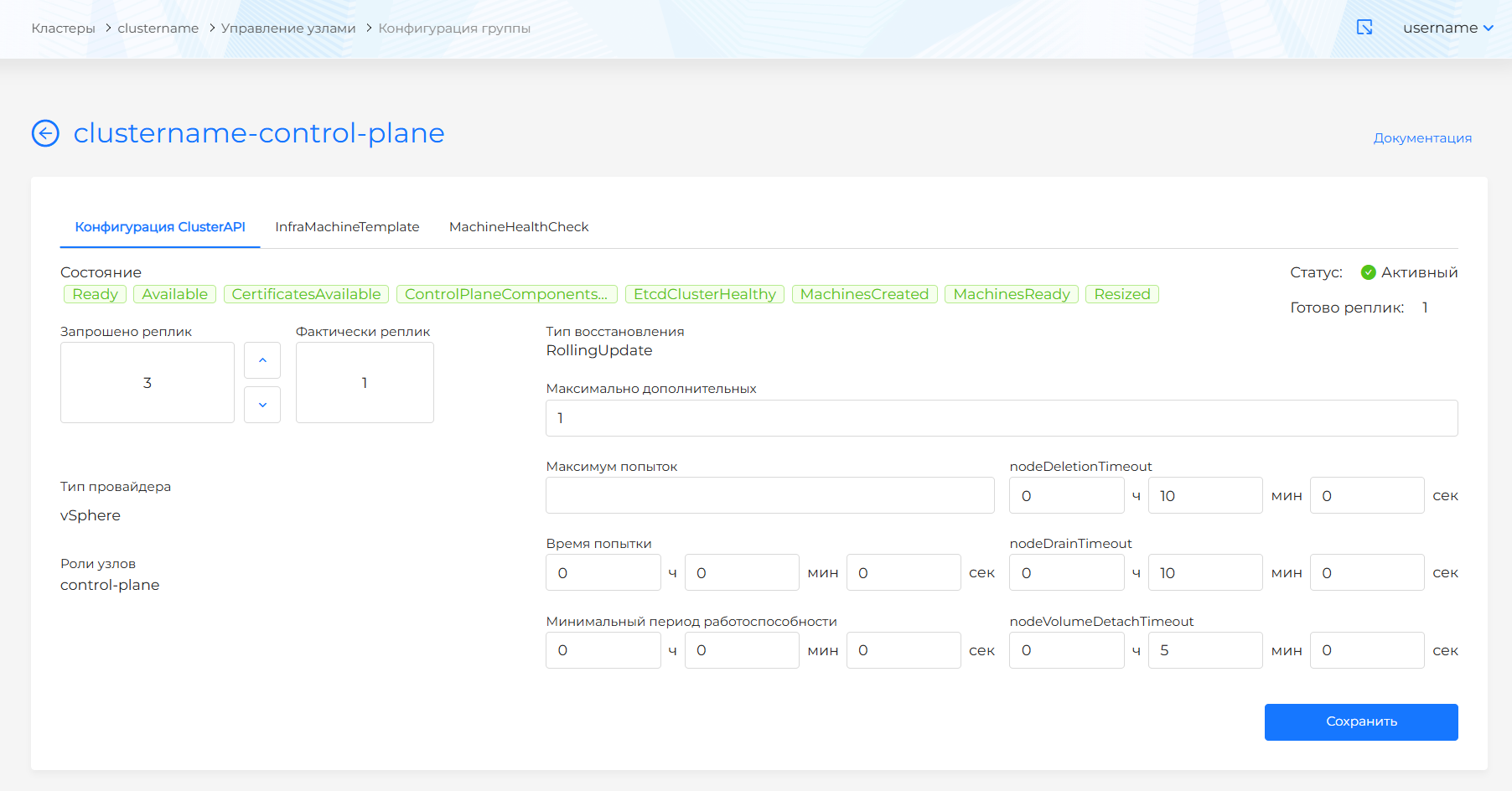Navigate to Управление узлами breadcrumb
The height and width of the screenshot is (791, 1512).
[288, 28]
